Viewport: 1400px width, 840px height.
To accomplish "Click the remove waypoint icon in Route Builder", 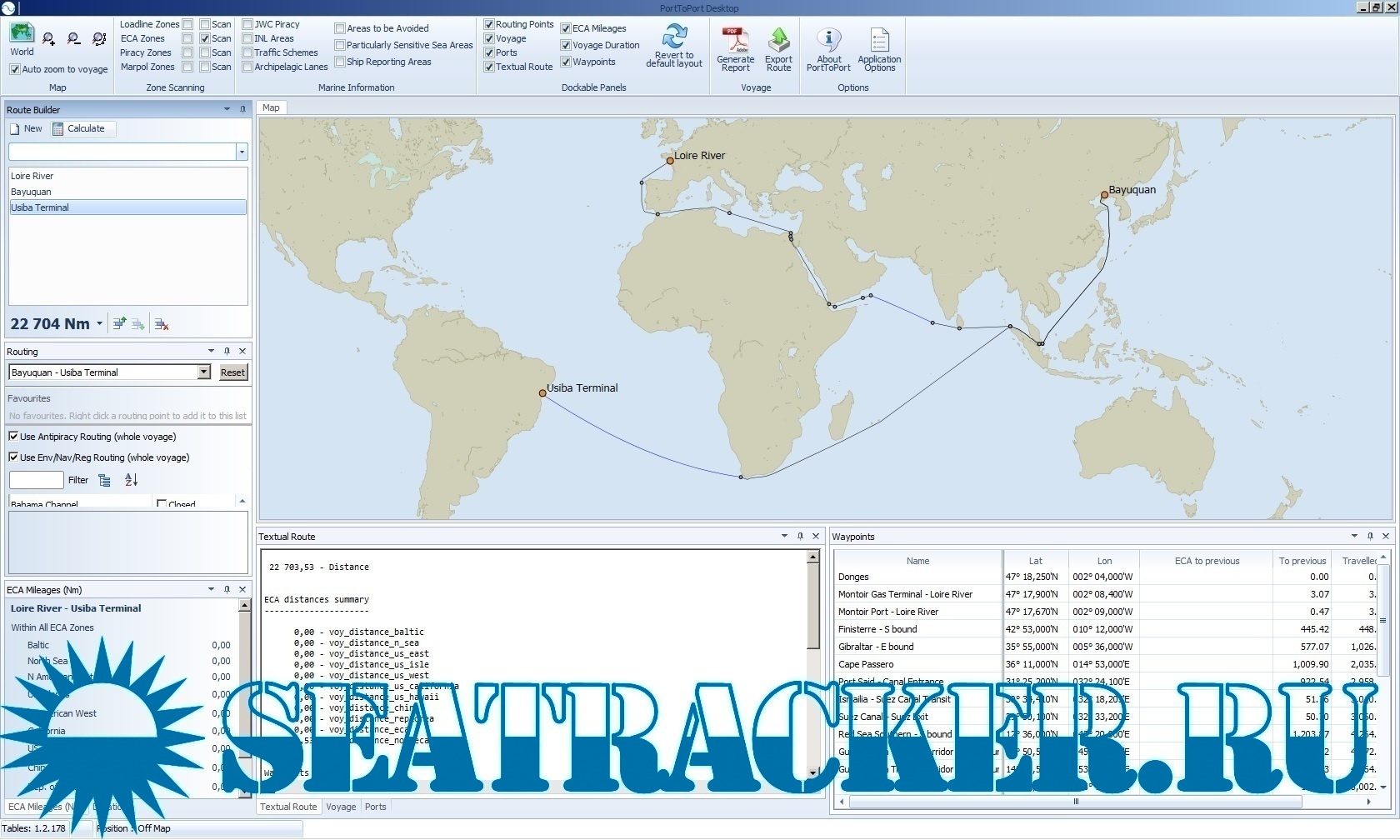I will pyautogui.click(x=161, y=323).
